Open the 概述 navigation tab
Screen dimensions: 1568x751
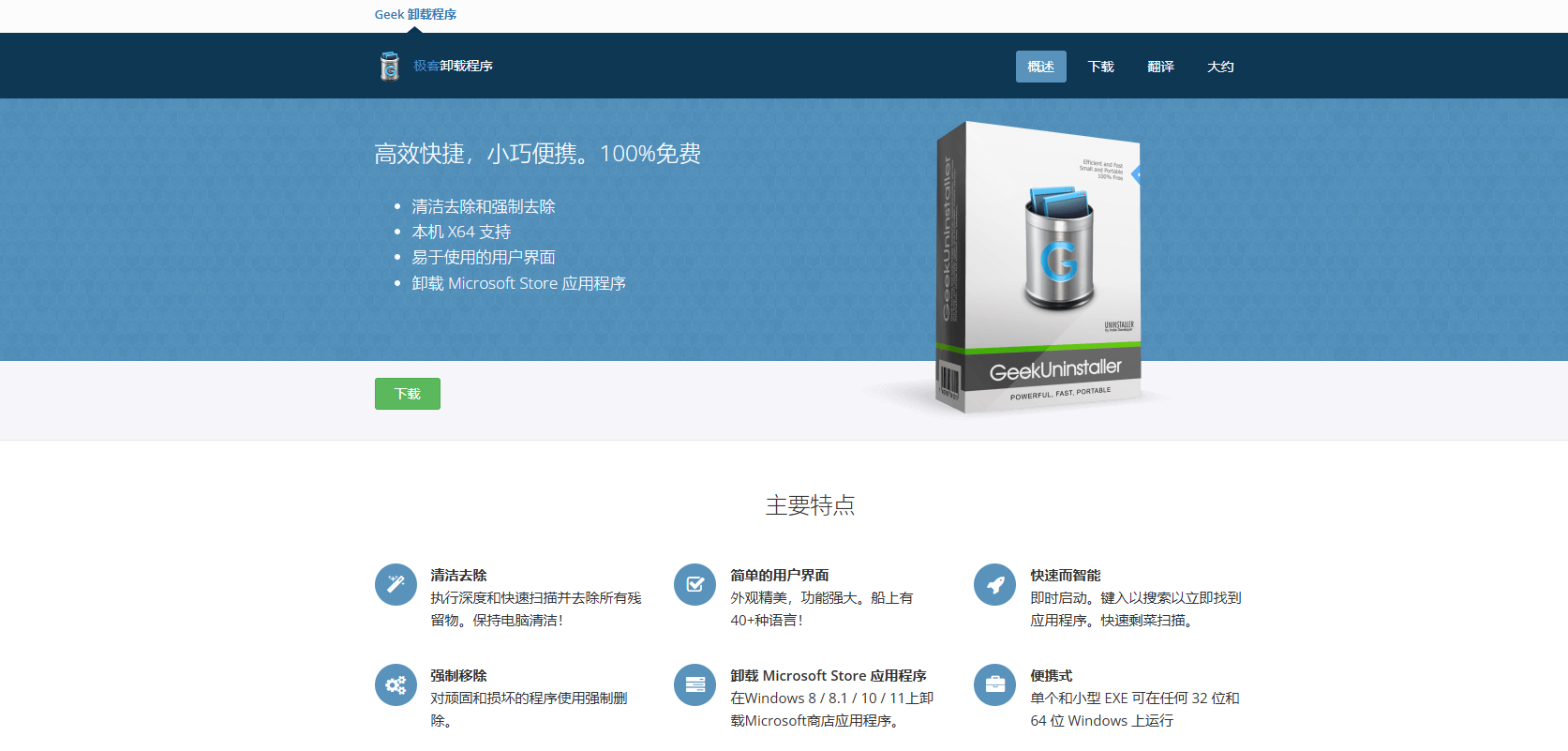pos(1041,67)
